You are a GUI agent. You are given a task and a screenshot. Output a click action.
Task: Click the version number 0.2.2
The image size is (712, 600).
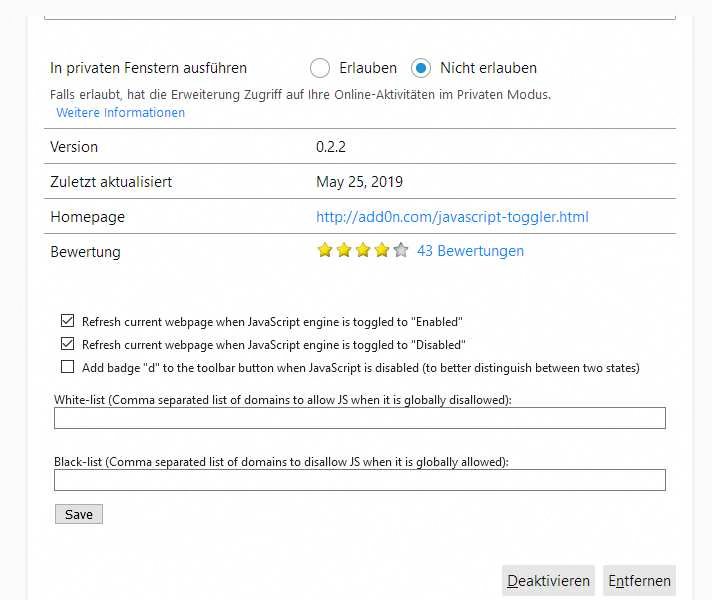[x=333, y=147]
